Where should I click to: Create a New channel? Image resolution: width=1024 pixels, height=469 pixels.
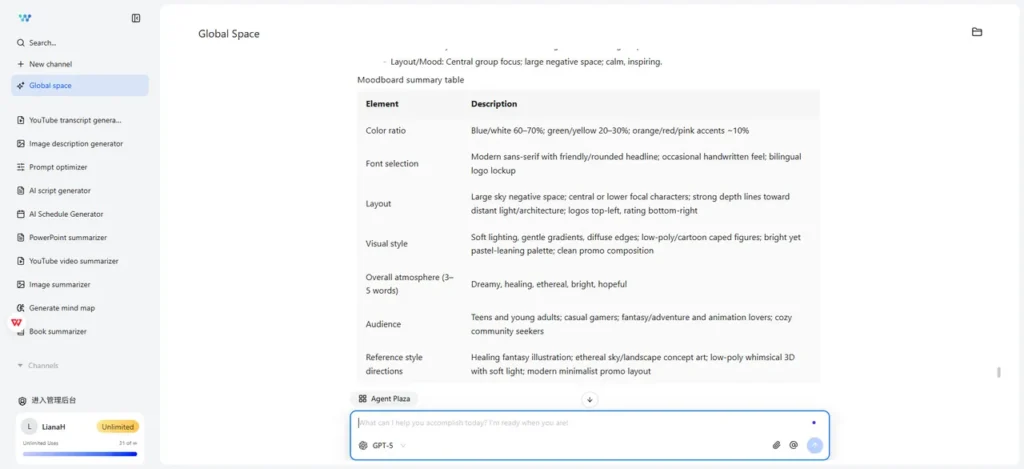point(50,64)
